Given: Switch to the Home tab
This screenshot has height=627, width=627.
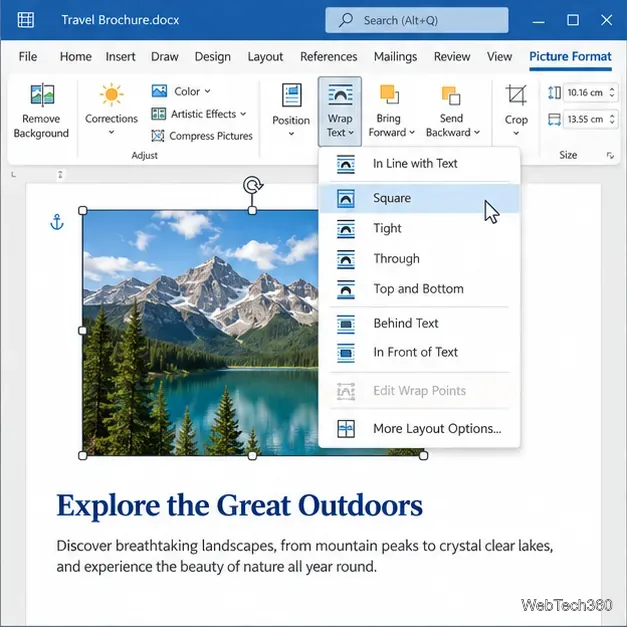Looking at the screenshot, I should pyautogui.click(x=76, y=56).
